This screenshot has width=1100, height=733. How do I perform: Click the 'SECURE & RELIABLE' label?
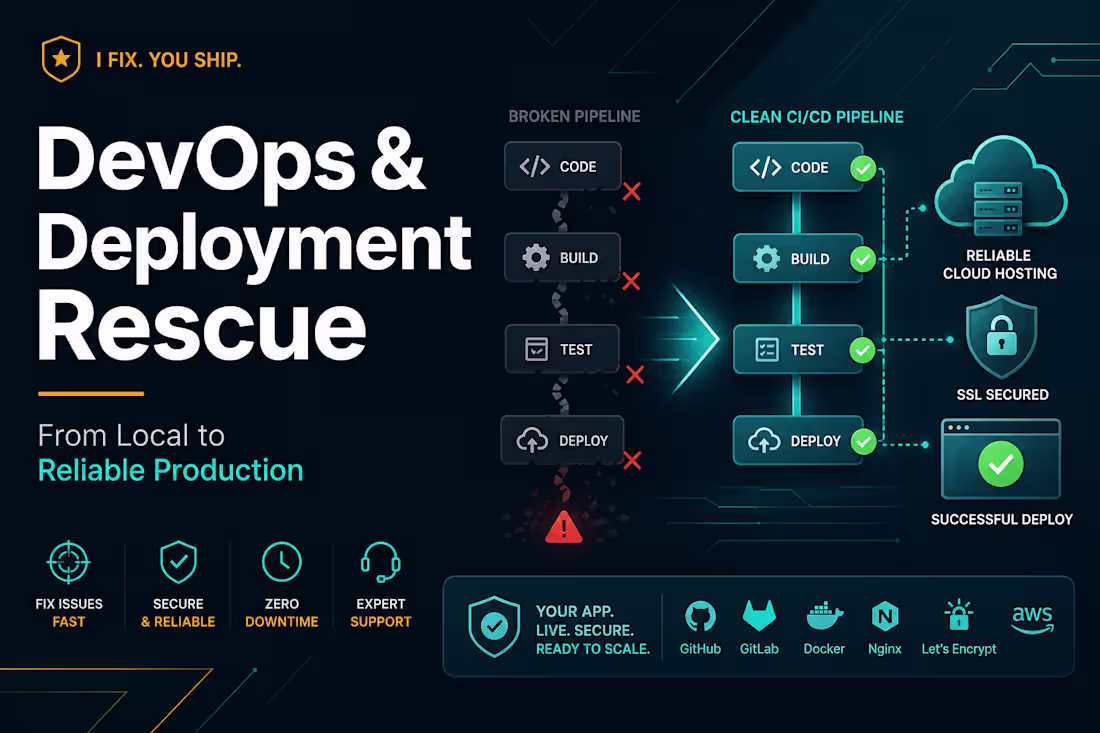(x=178, y=612)
